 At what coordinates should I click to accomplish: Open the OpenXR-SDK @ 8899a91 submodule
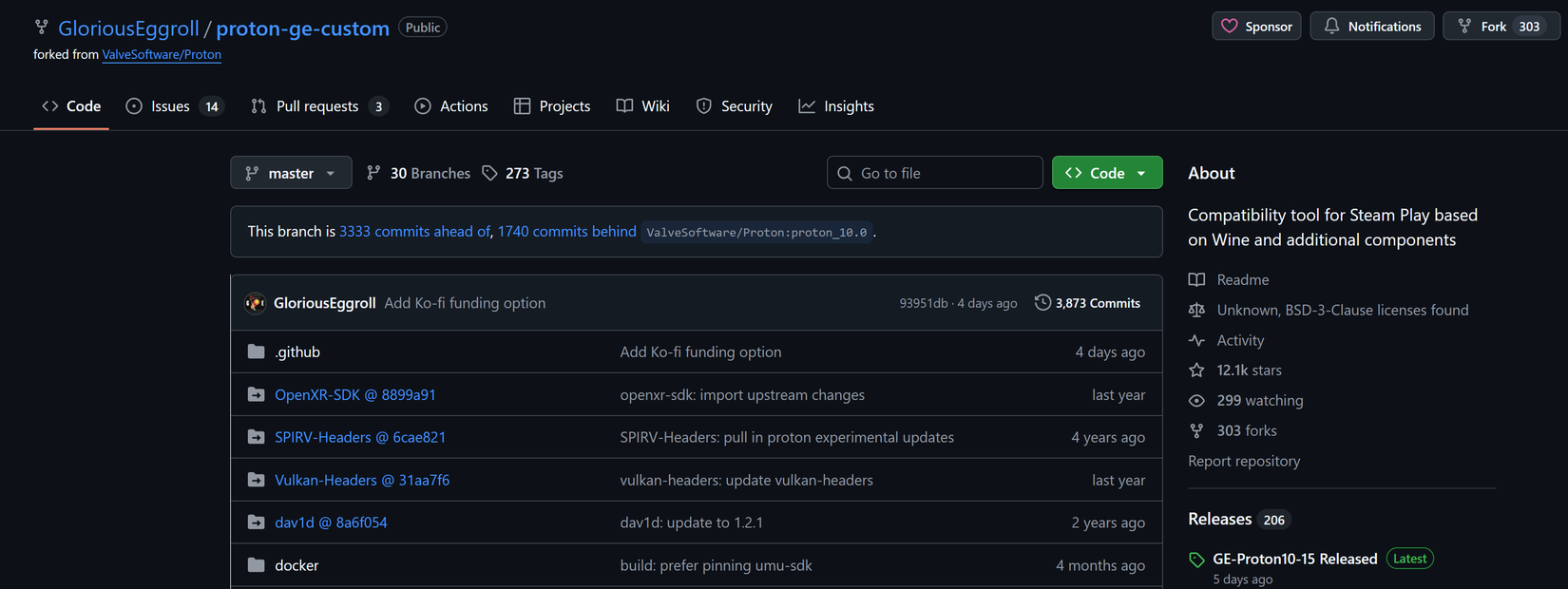[354, 394]
